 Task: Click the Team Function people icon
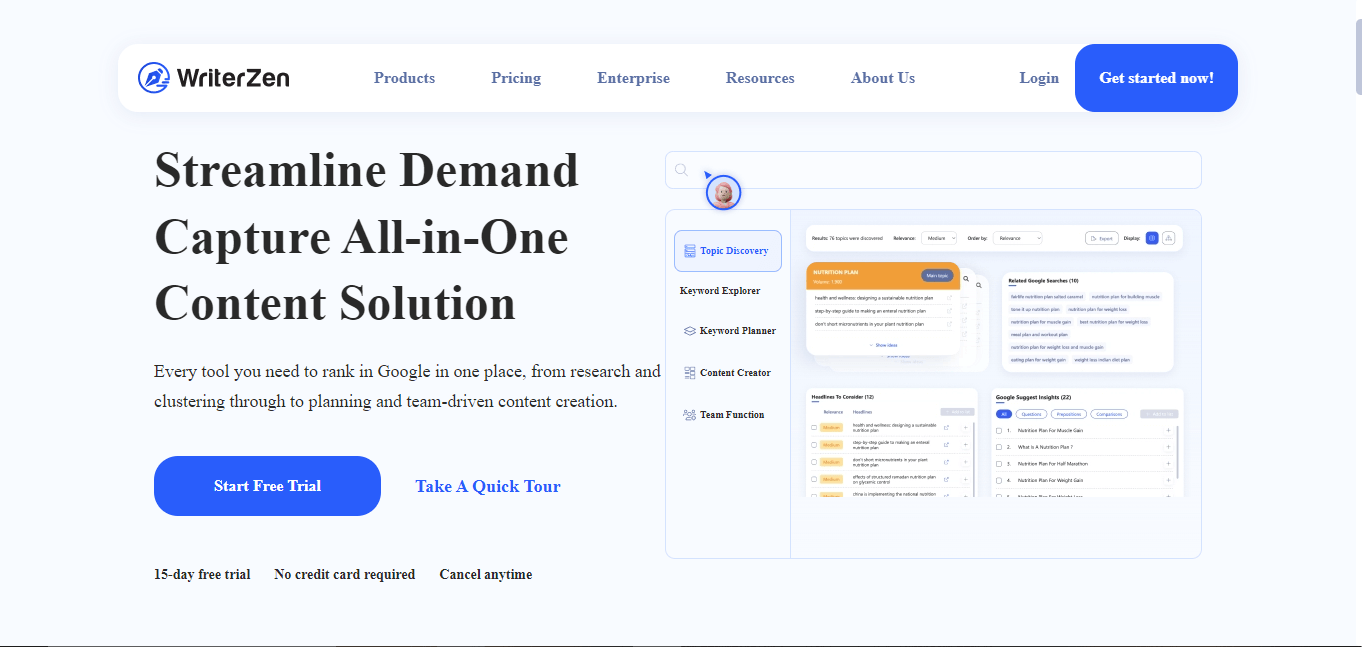[x=689, y=415]
